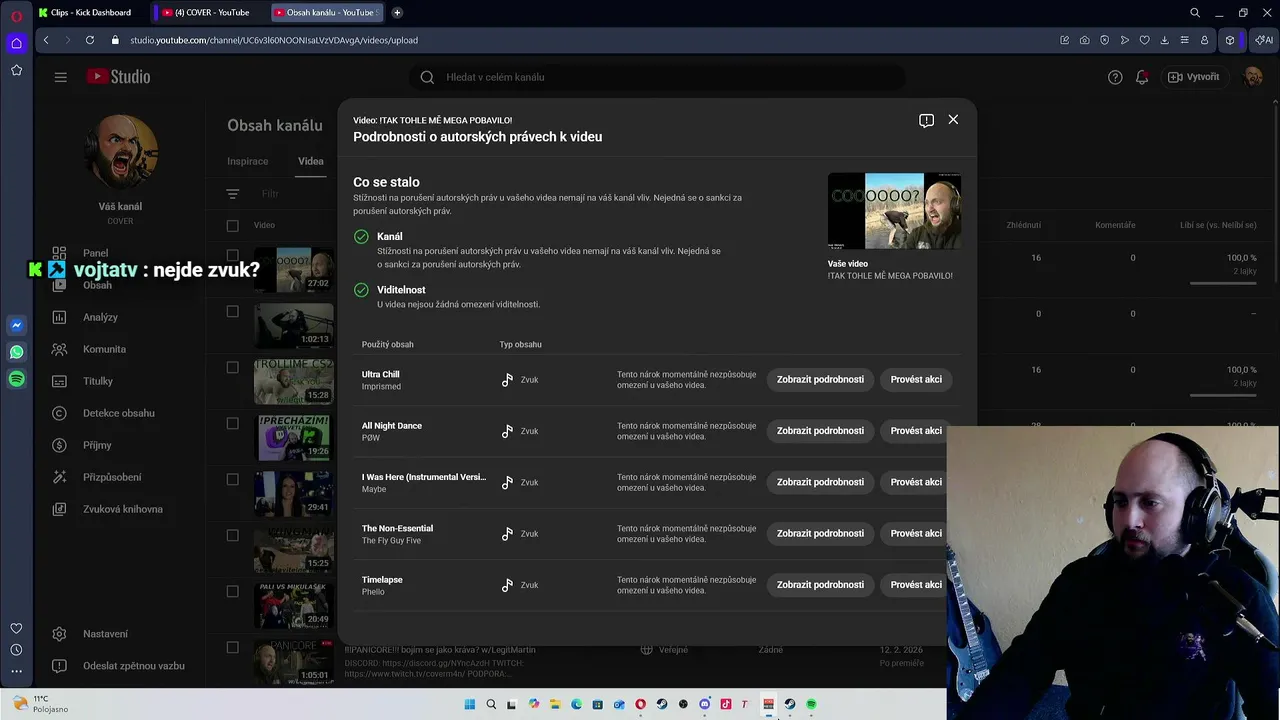Open the video thumbnail in the dialog
Image resolution: width=1280 pixels, height=720 pixels.
click(894, 211)
